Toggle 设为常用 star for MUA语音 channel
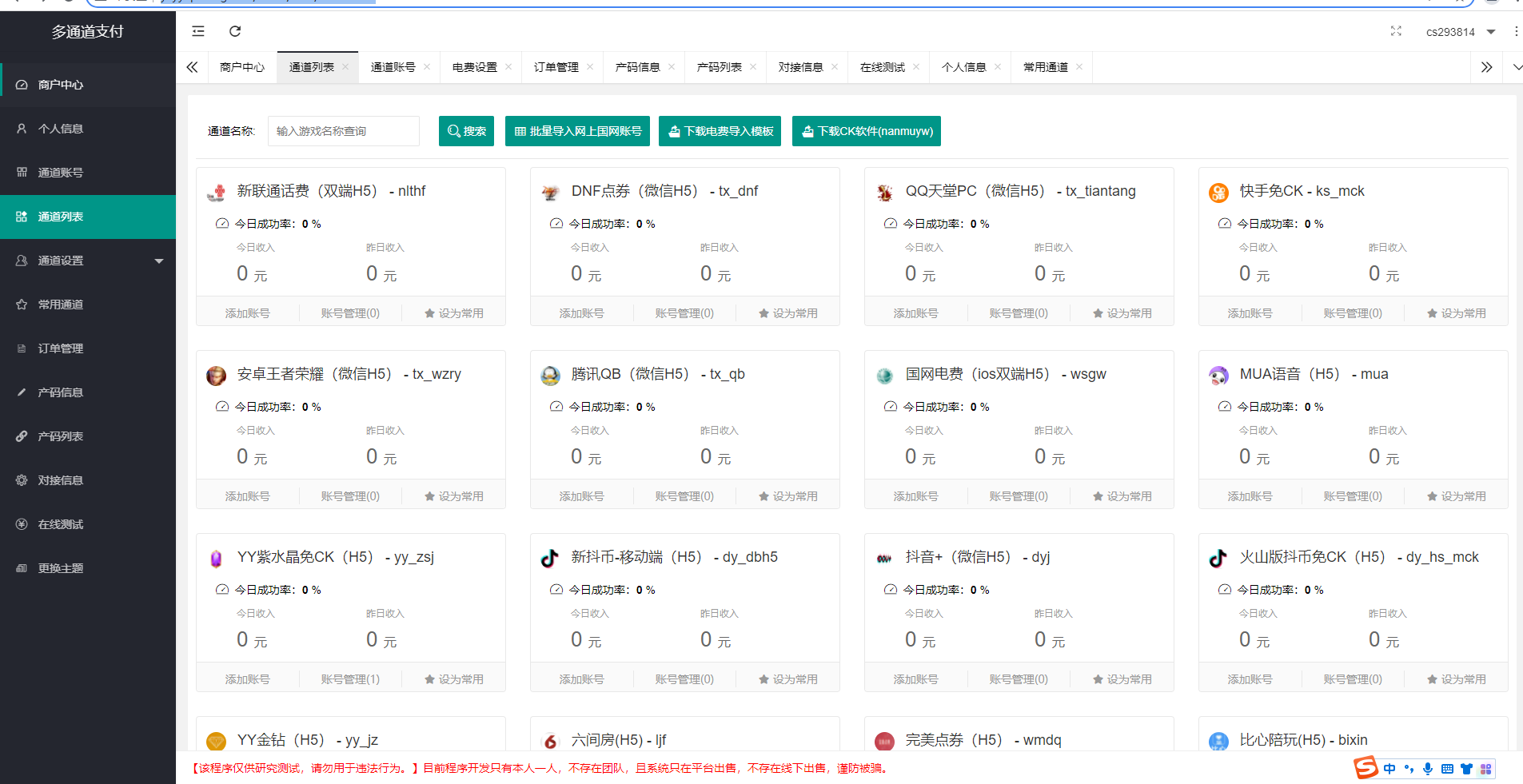 pos(1457,496)
